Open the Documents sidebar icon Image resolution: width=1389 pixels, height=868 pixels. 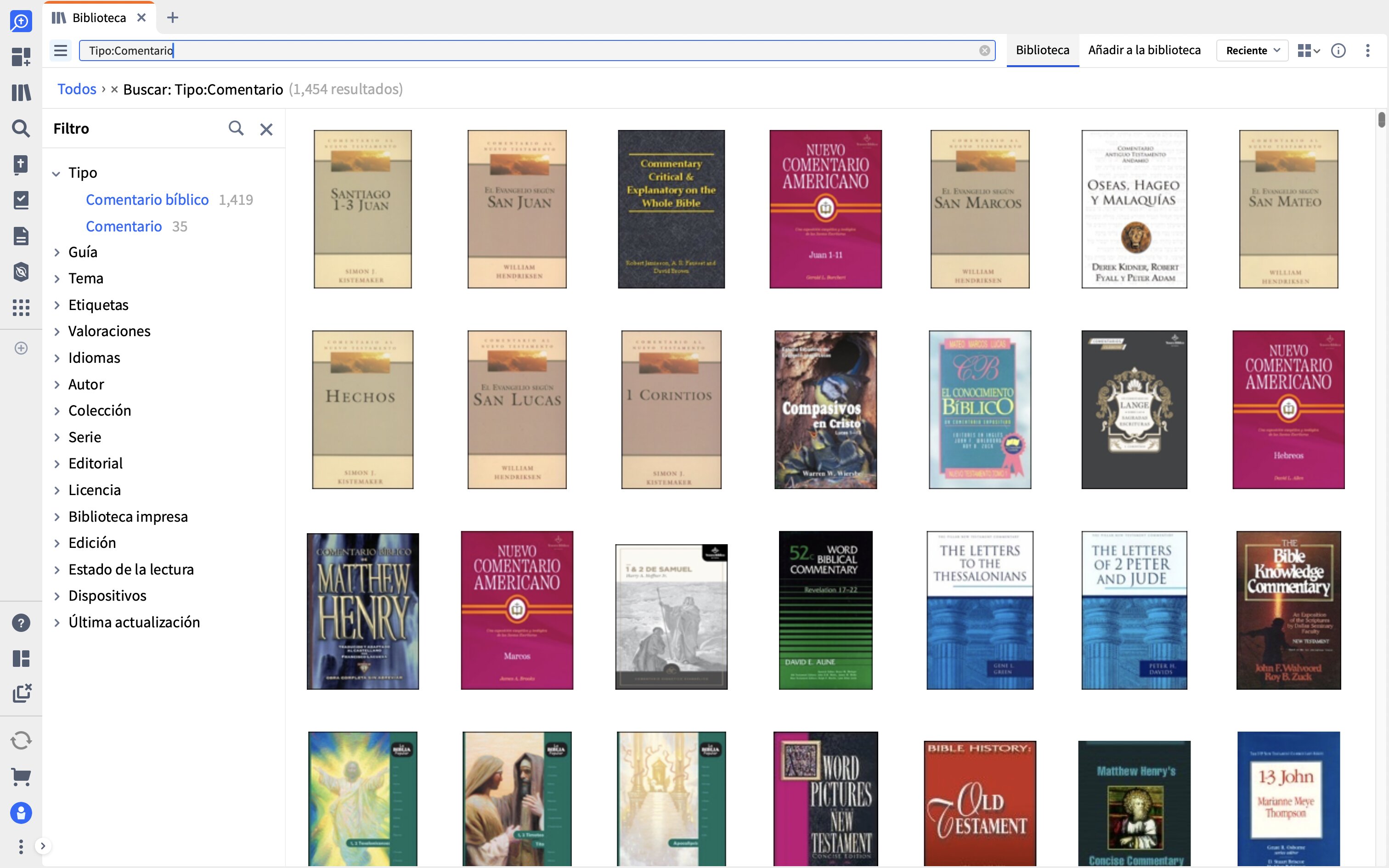click(21, 236)
